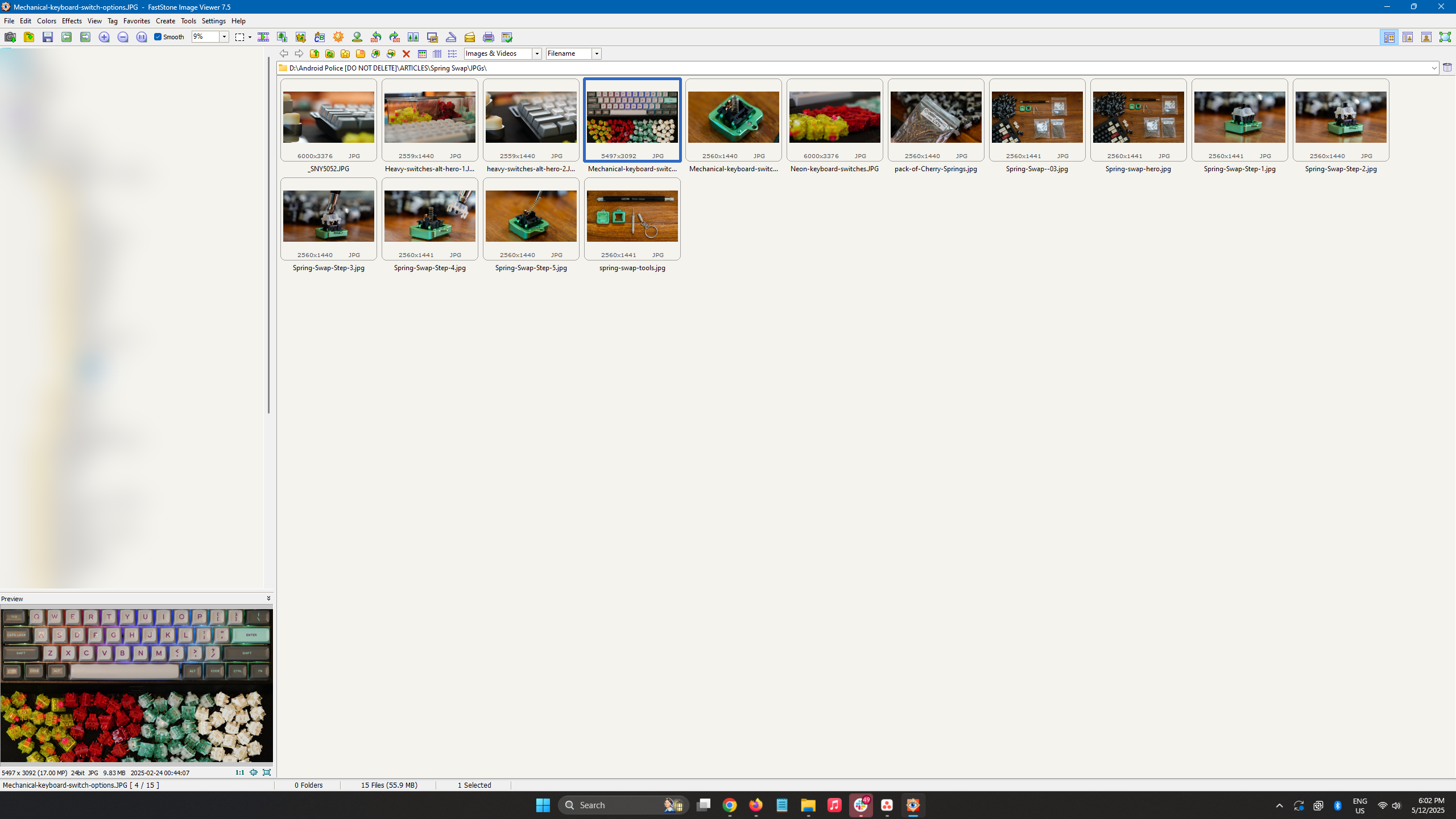This screenshot has height=819, width=1456.
Task: Open the Filename sort order dropdown
Action: [597, 54]
